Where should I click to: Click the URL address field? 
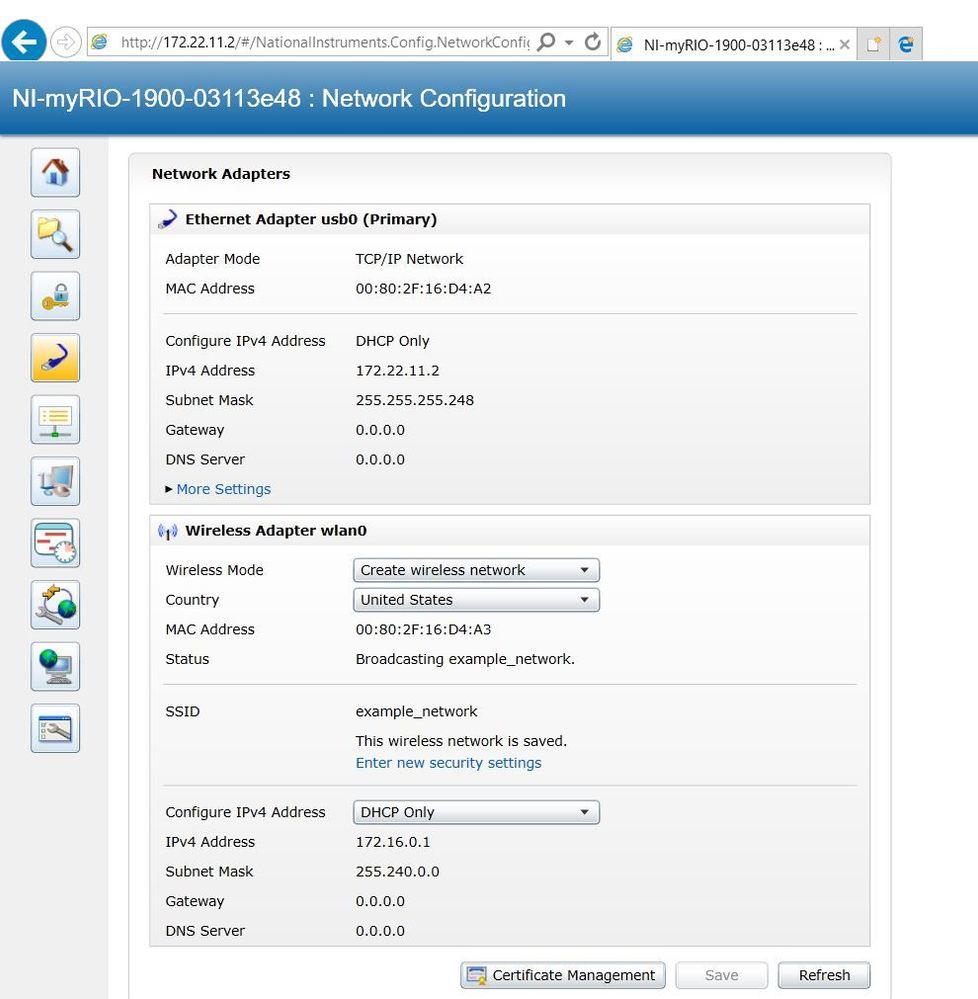(324, 43)
